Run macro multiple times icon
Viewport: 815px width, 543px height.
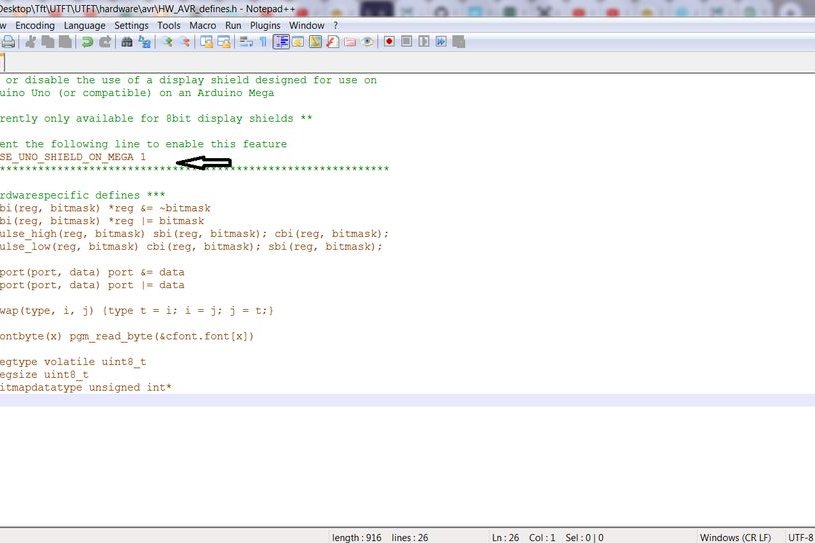(441, 42)
